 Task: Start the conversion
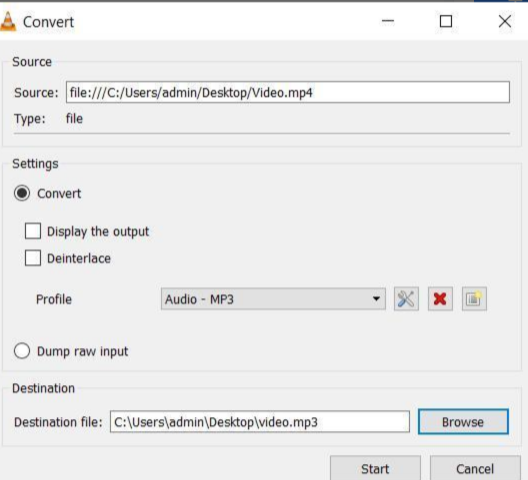pos(375,469)
